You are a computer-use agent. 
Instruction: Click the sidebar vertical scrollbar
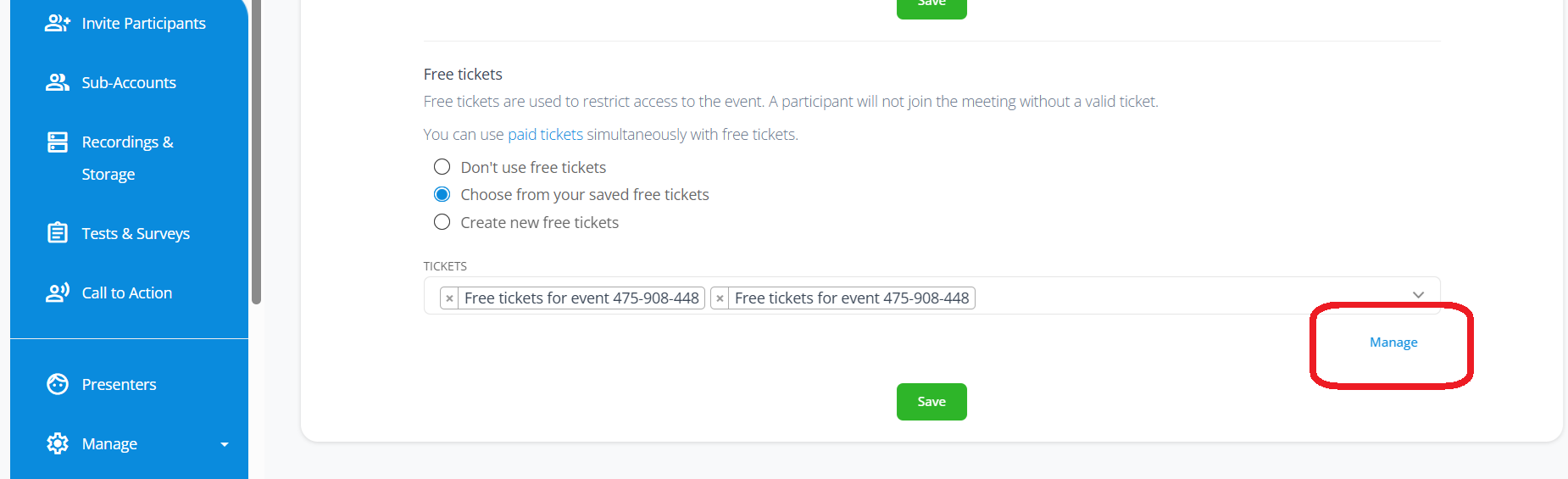(x=256, y=153)
